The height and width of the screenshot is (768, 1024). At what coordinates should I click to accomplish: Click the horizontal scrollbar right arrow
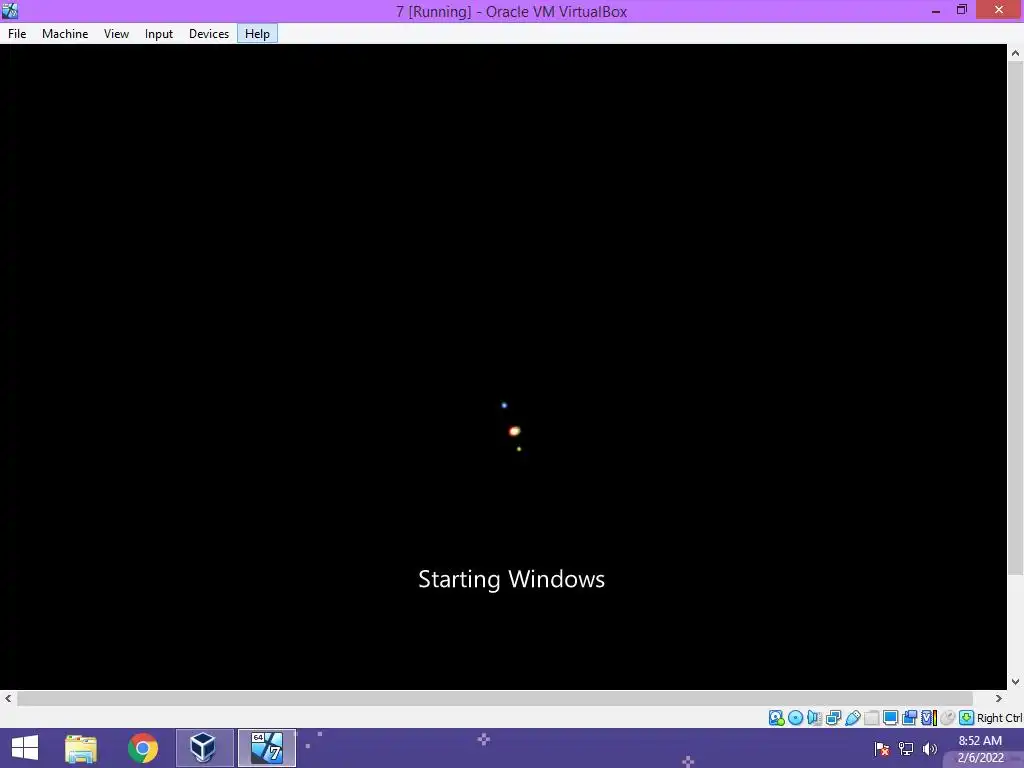click(x=999, y=699)
